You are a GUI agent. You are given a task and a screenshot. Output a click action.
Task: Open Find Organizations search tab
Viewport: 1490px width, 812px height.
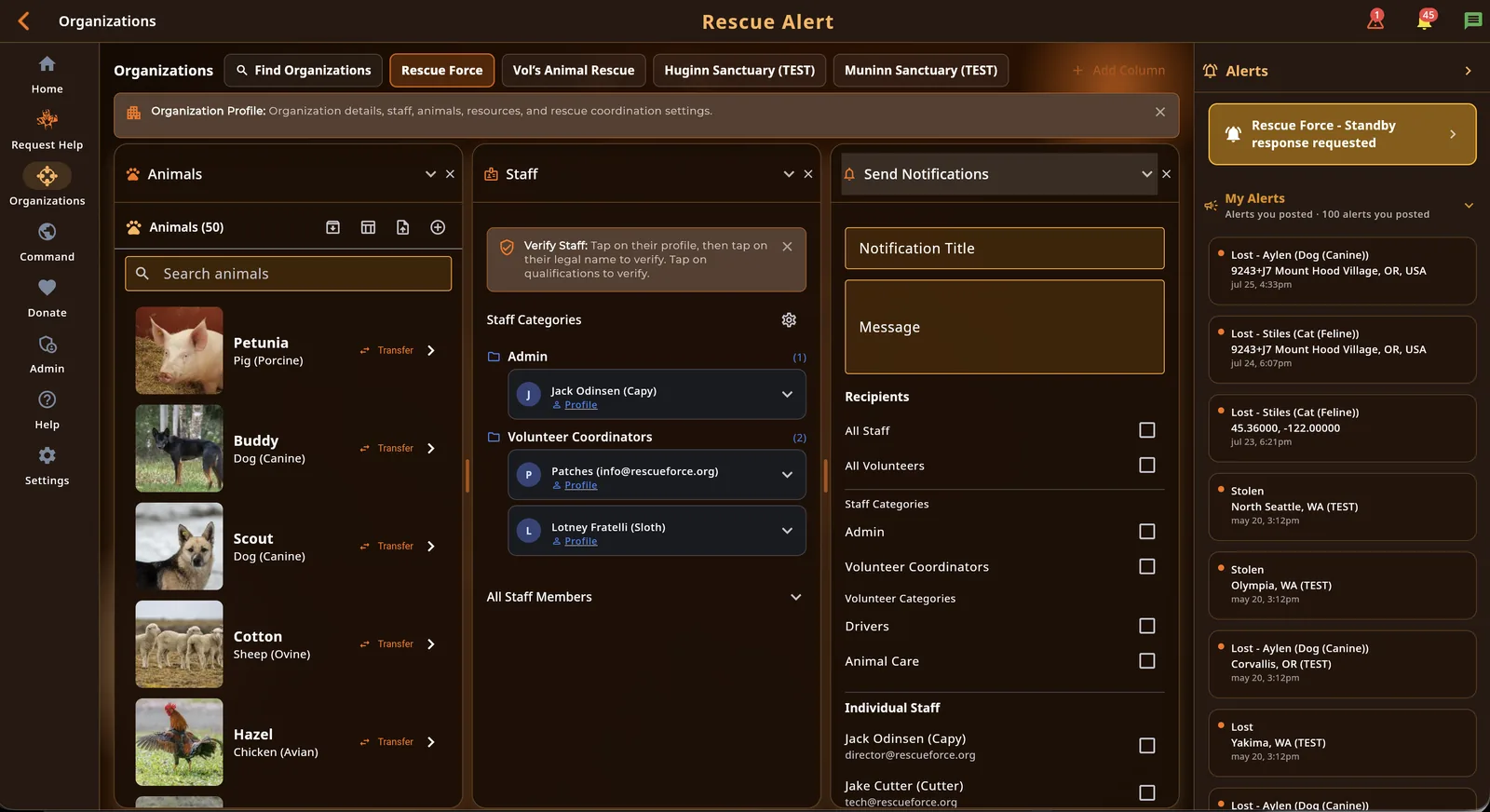click(303, 70)
